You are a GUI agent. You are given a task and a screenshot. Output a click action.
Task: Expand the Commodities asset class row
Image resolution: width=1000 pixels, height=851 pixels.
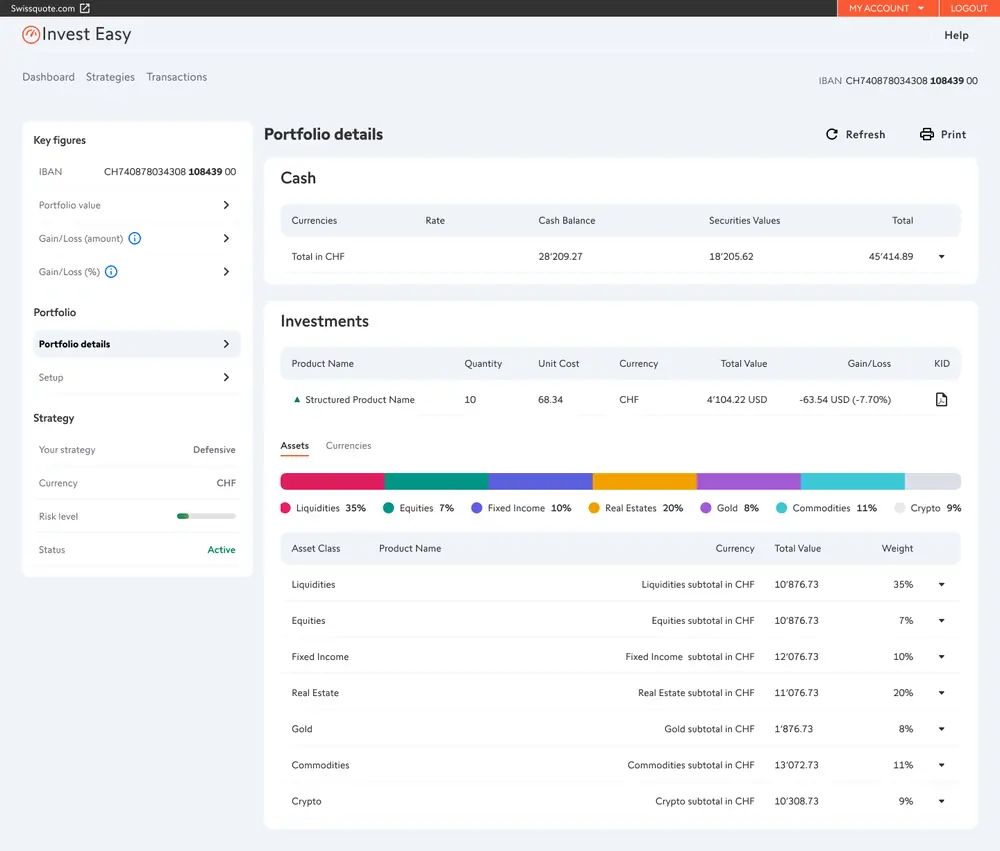click(x=941, y=765)
